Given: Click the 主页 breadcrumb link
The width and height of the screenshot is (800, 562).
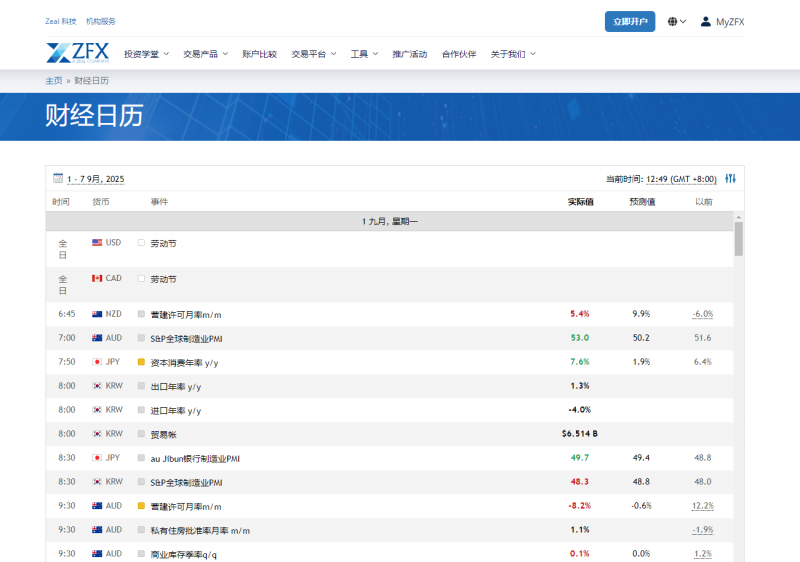Looking at the screenshot, I should point(53,80).
